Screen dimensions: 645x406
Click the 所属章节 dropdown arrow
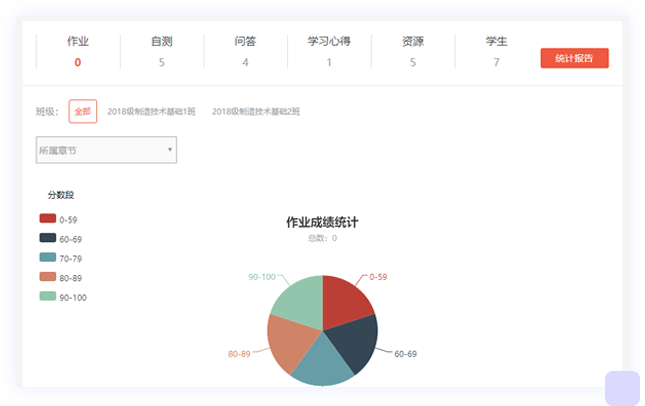170,150
